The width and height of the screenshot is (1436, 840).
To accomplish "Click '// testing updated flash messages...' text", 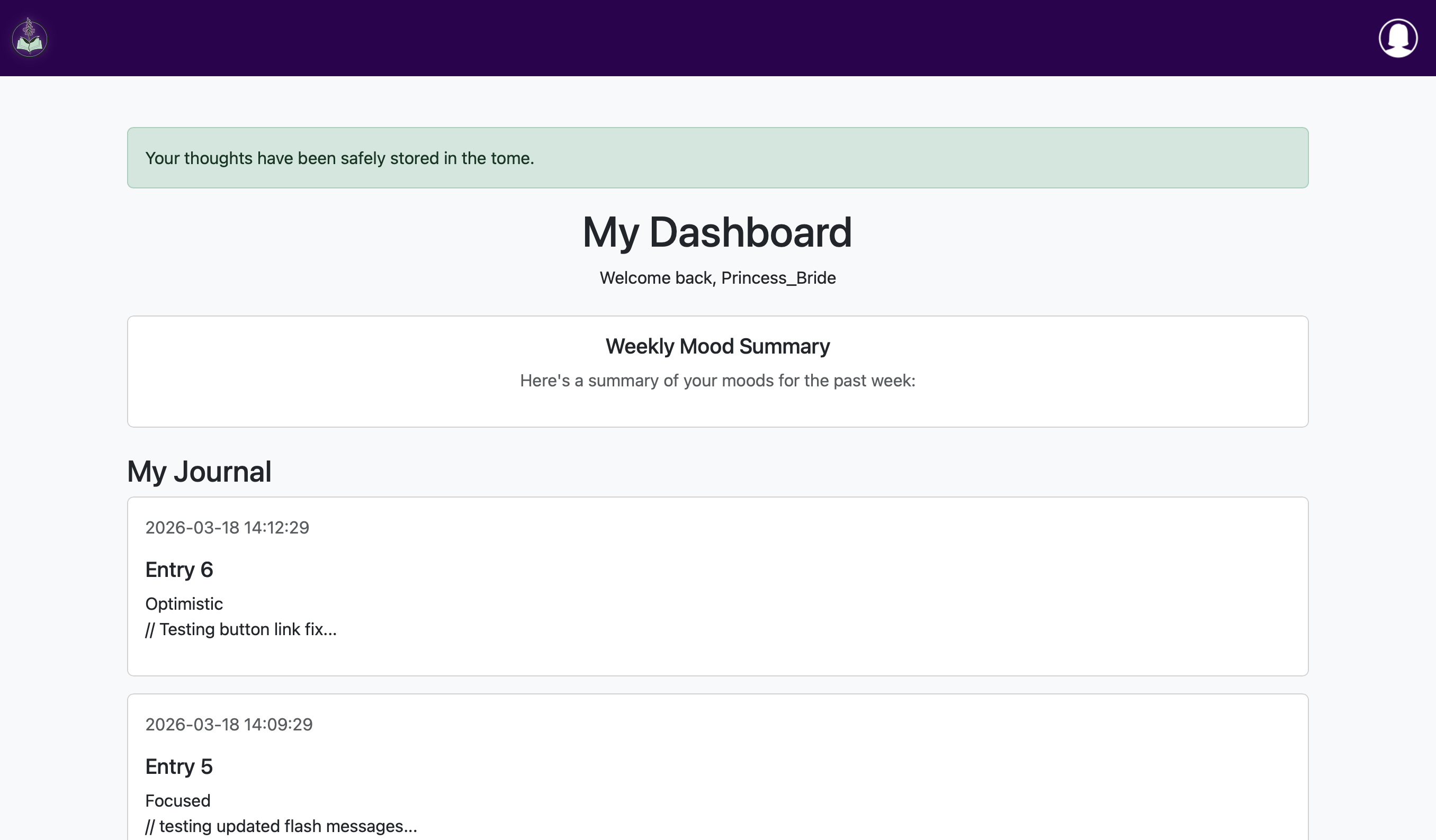I will tap(281, 826).
